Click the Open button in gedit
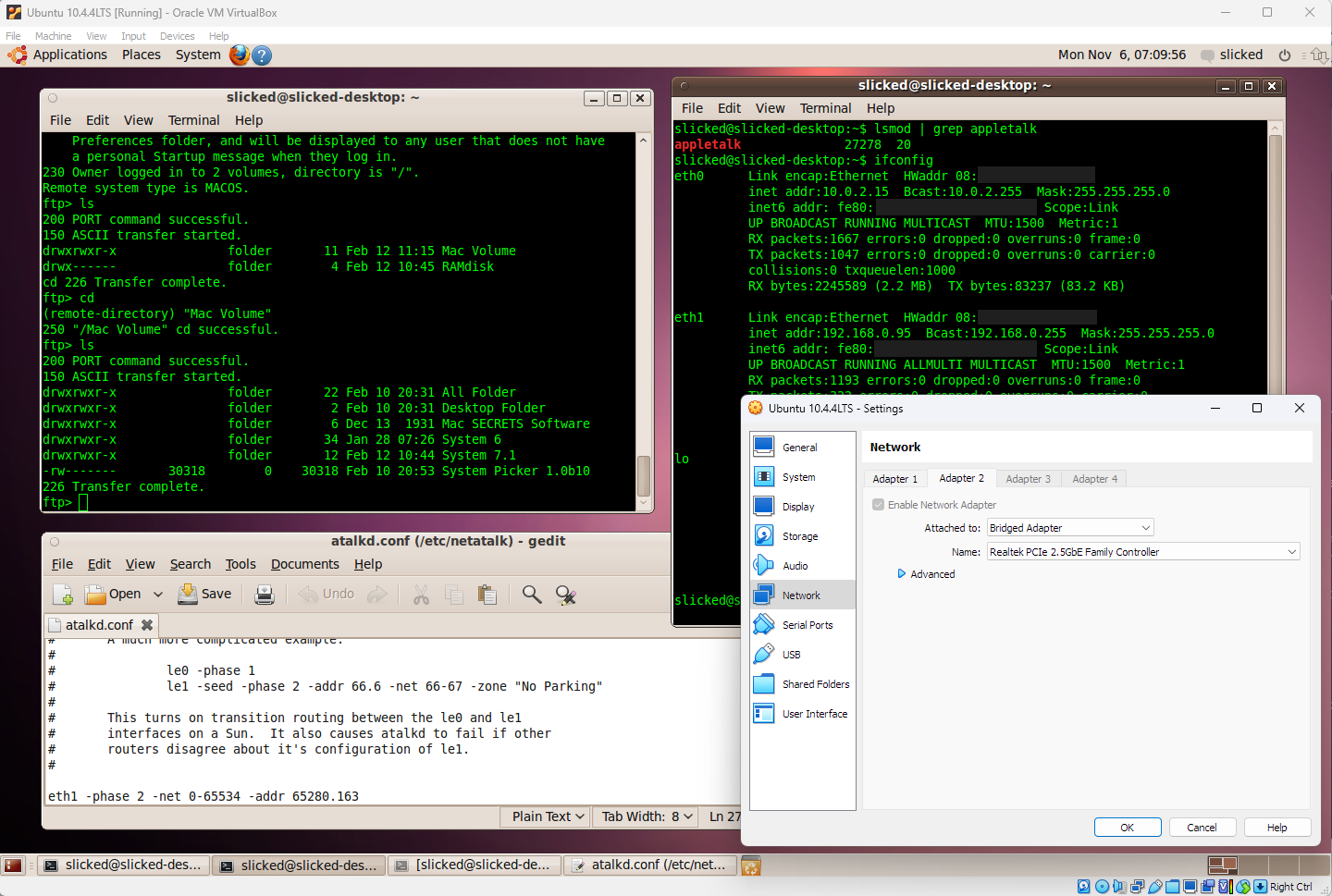 113,595
